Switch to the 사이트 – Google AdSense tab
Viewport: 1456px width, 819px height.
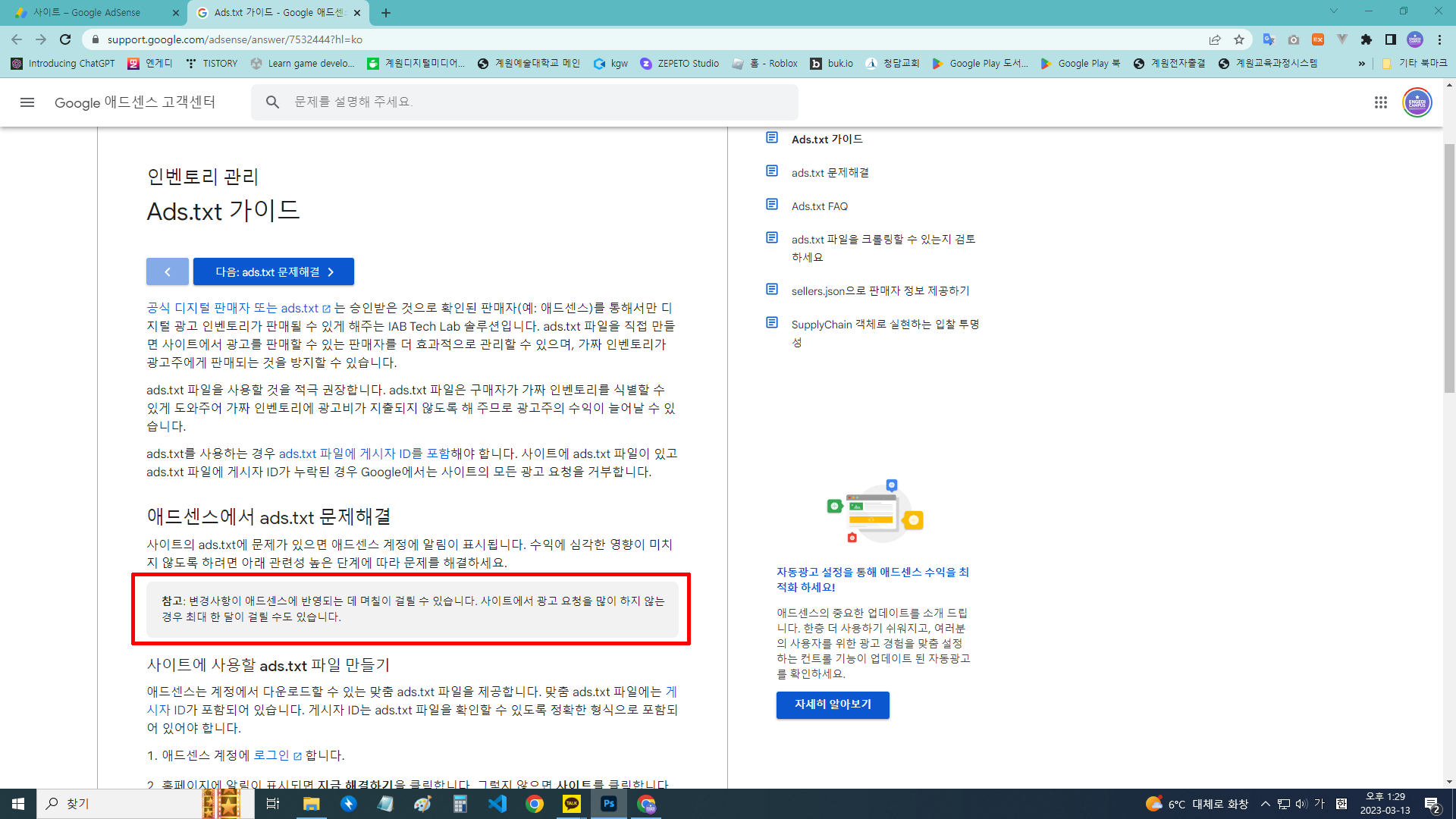click(x=95, y=13)
